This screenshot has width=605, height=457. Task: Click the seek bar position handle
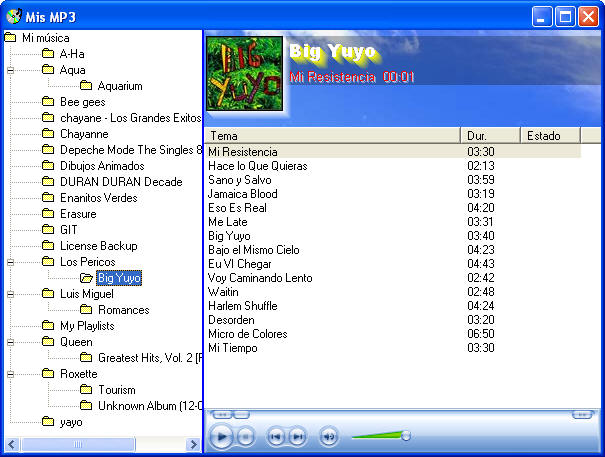tap(241, 415)
